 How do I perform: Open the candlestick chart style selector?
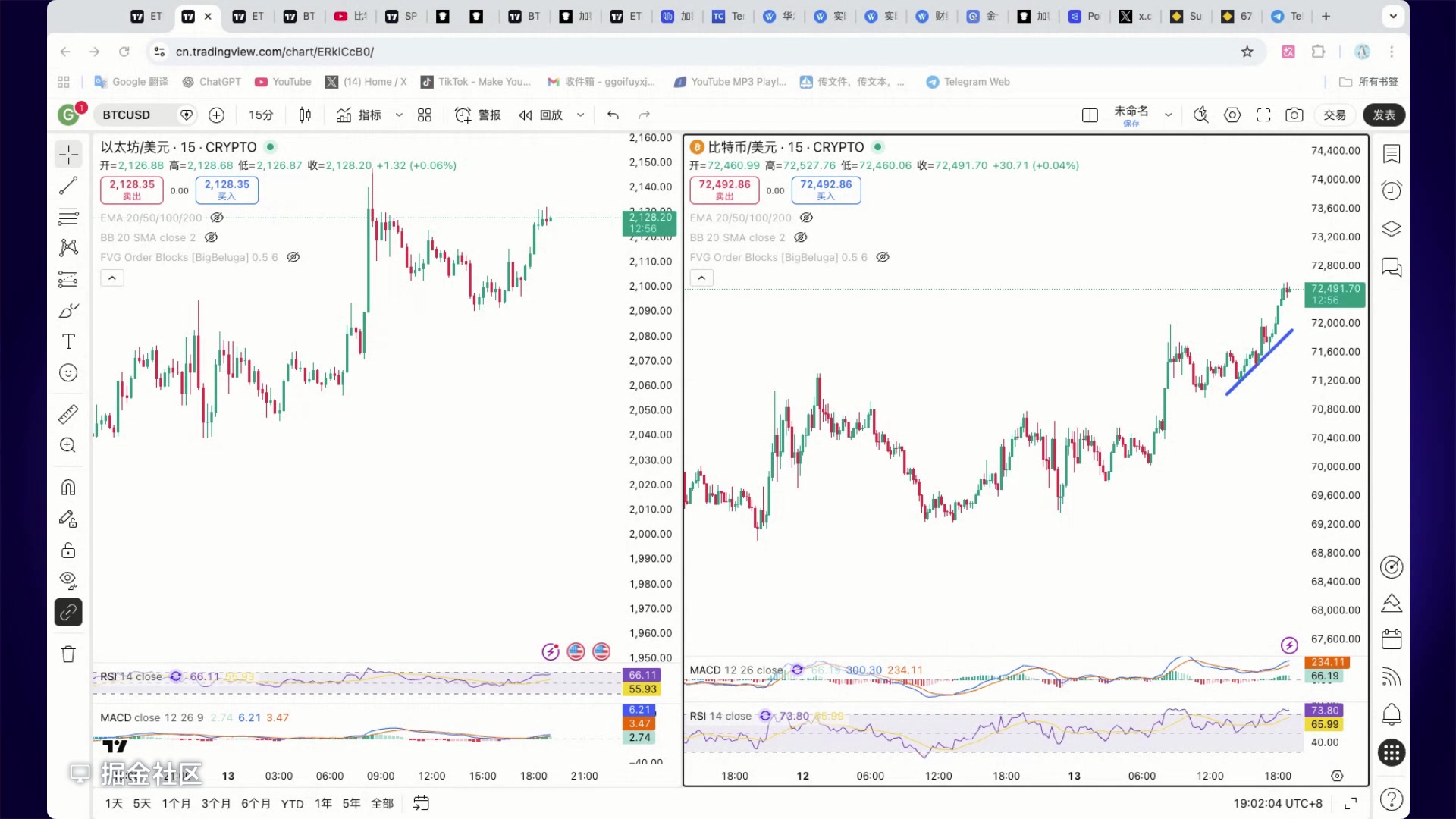tap(305, 115)
